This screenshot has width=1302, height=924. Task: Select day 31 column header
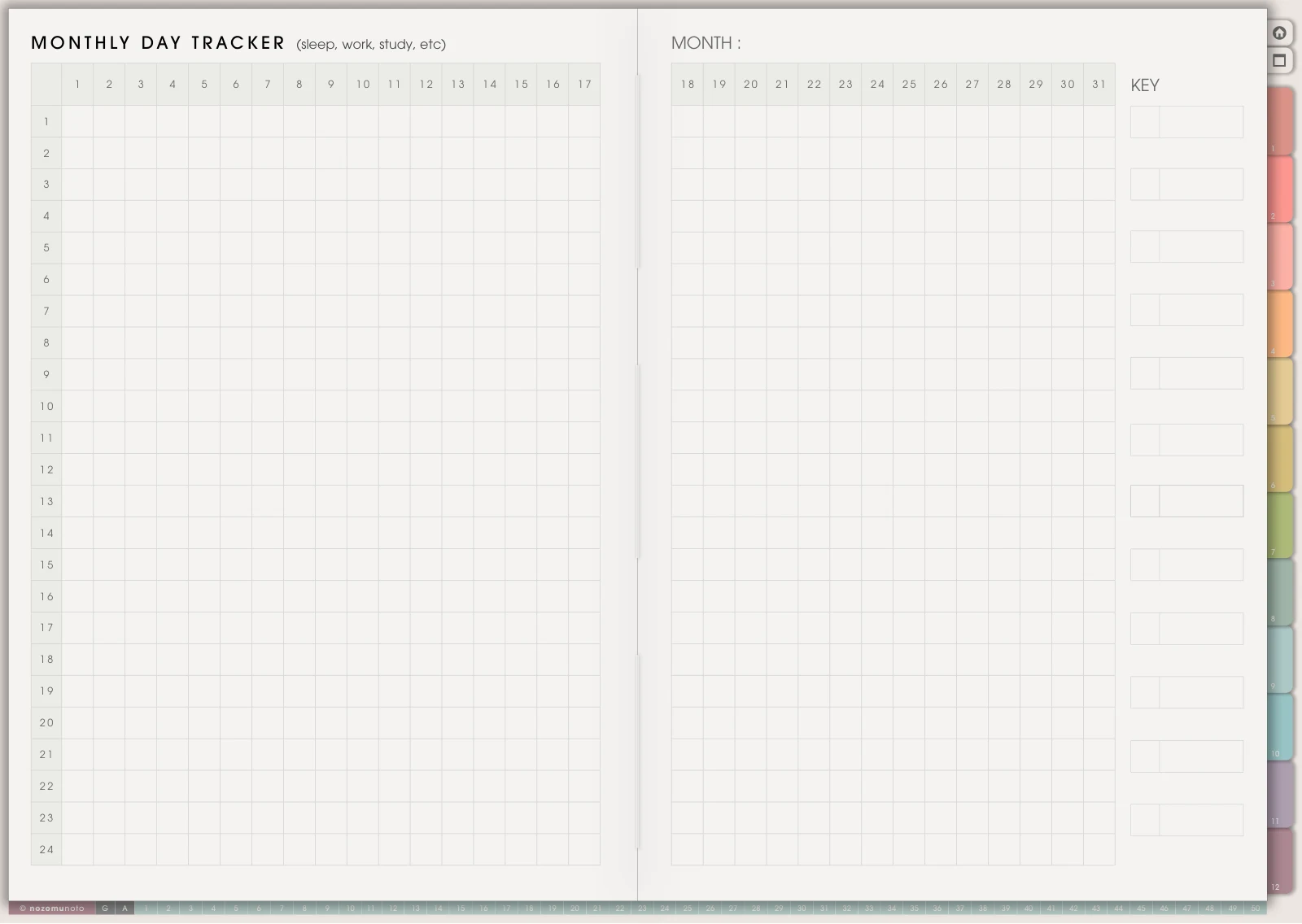point(1099,85)
